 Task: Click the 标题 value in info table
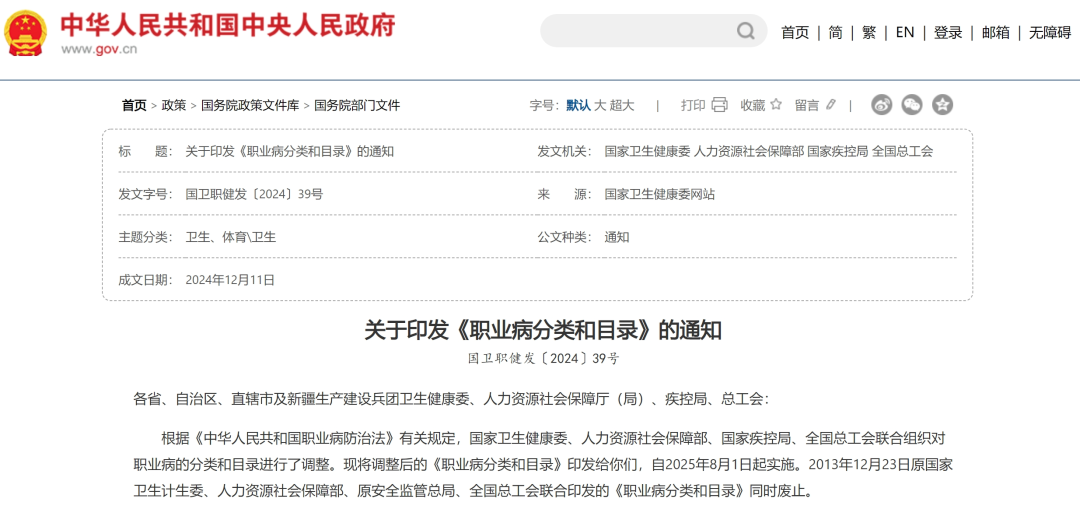(x=290, y=152)
